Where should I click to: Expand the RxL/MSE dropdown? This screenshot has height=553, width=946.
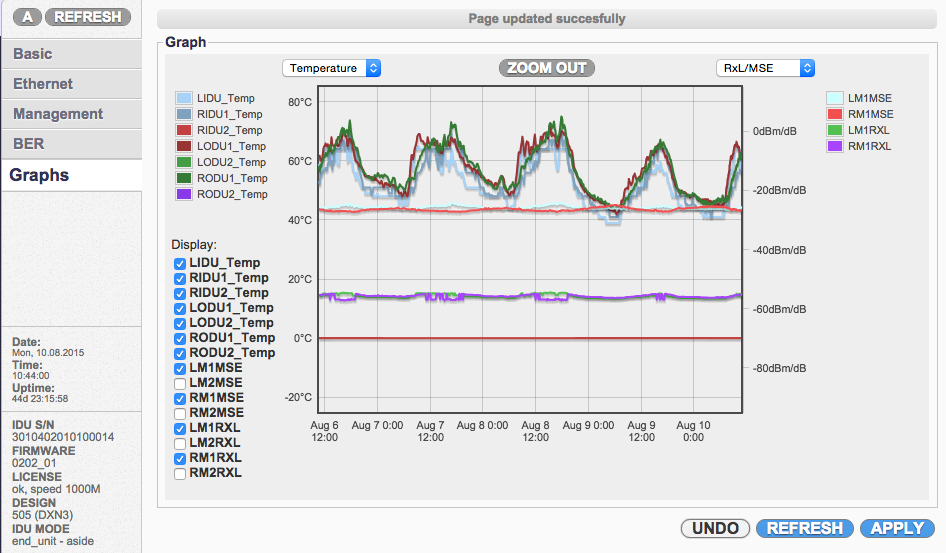(765, 68)
